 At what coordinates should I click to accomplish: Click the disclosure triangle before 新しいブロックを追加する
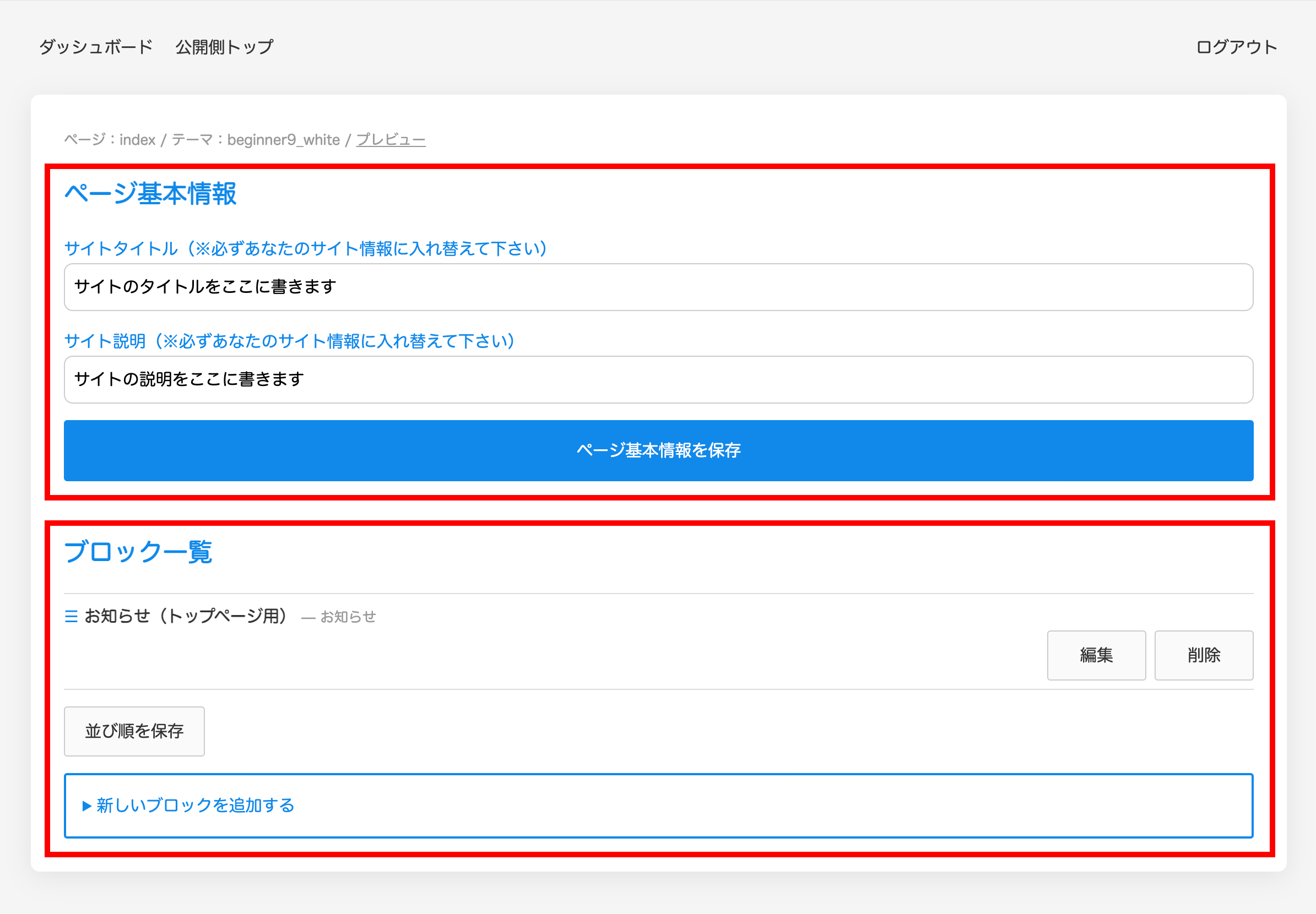[86, 806]
